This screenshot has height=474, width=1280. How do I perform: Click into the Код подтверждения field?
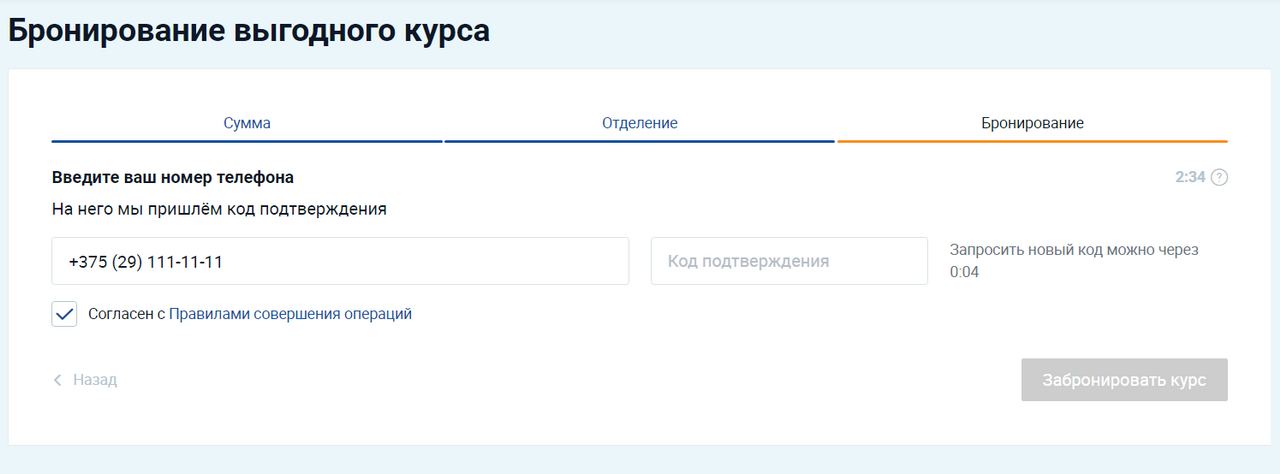tap(789, 261)
